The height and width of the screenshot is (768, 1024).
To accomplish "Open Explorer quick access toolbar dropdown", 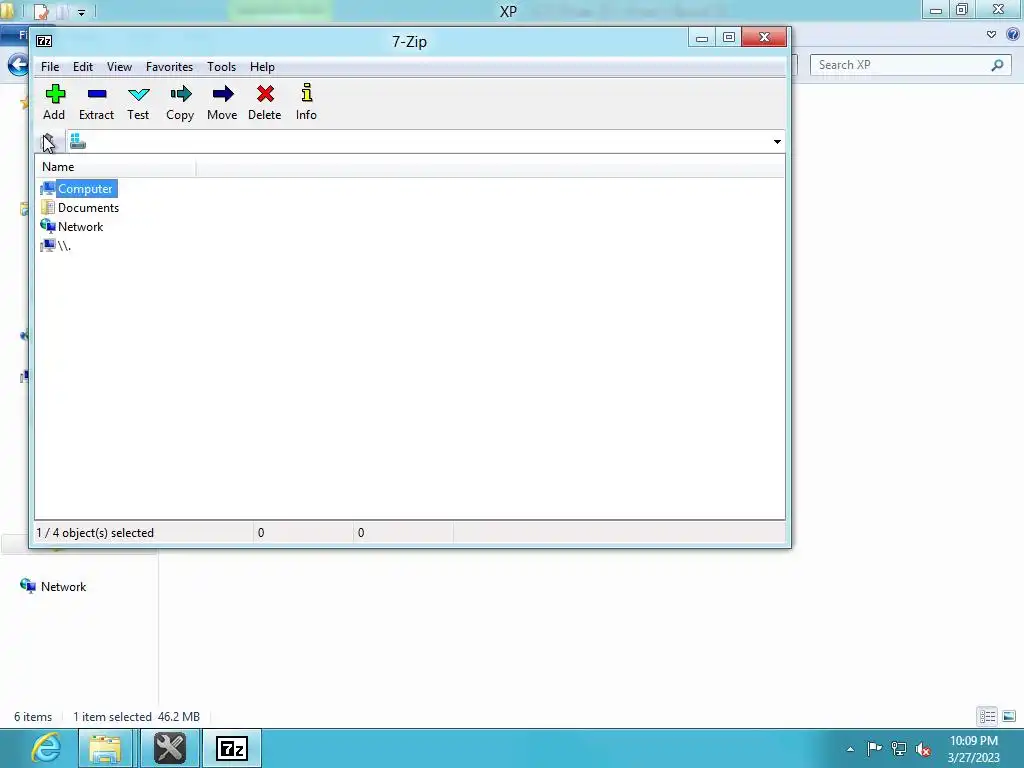I will click(82, 12).
